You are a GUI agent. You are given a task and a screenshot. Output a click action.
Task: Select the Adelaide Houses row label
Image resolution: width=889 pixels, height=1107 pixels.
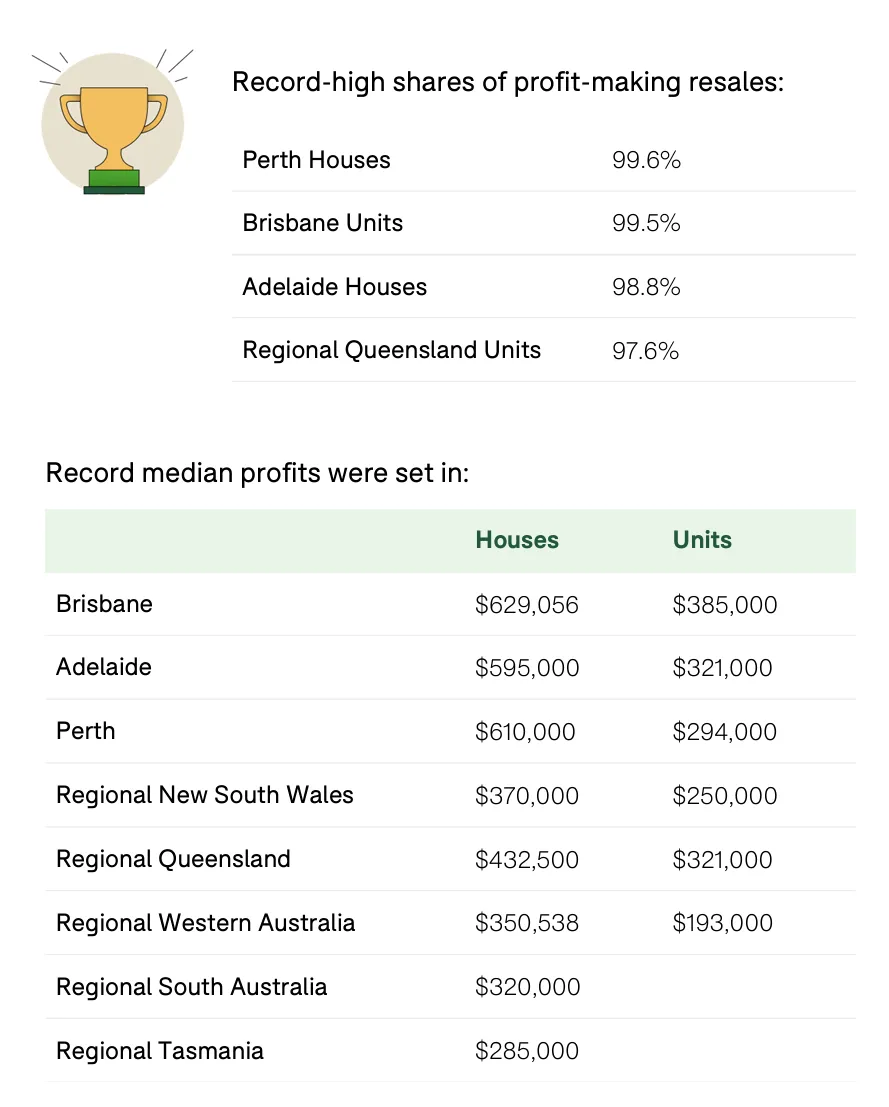coord(335,287)
